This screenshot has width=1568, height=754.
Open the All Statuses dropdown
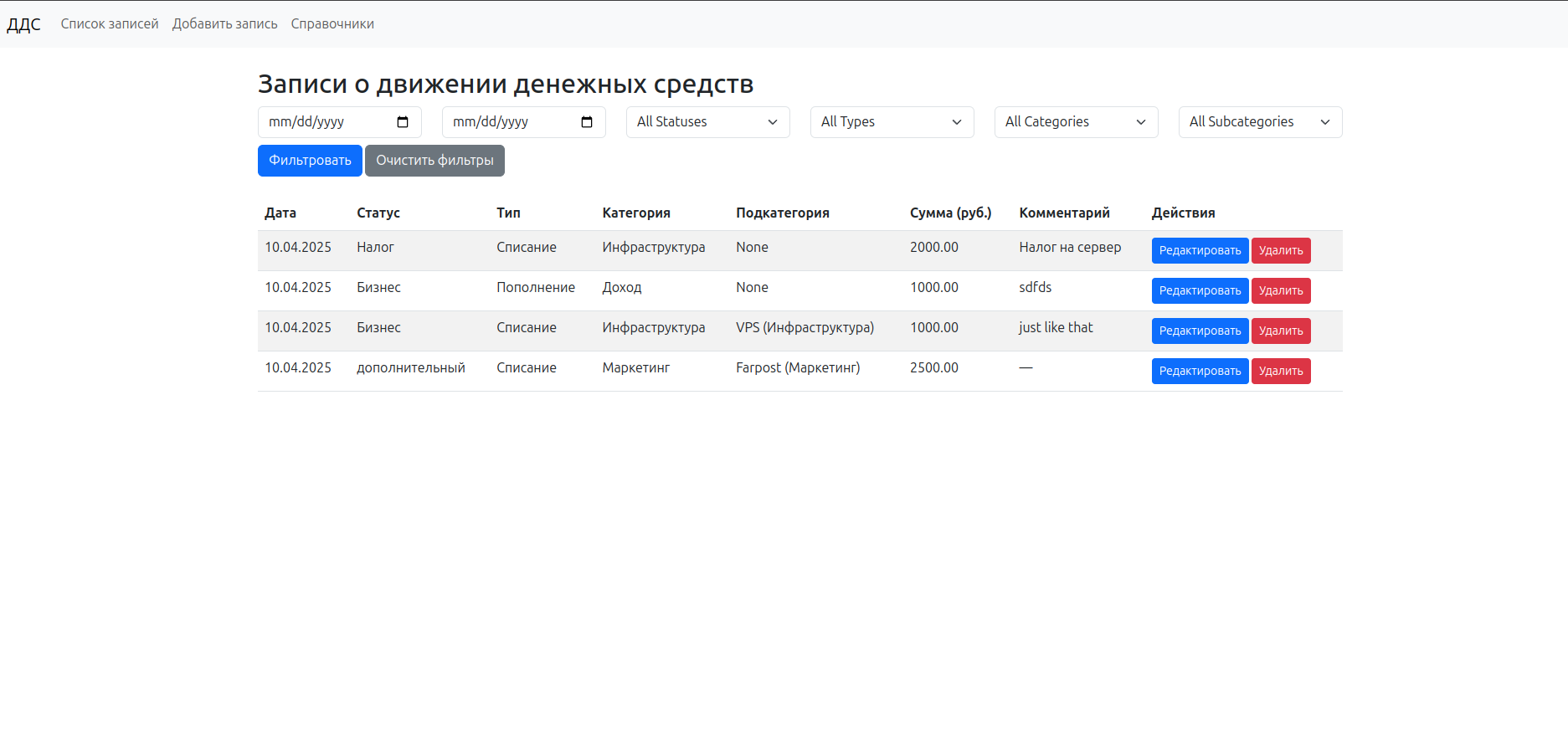(707, 122)
